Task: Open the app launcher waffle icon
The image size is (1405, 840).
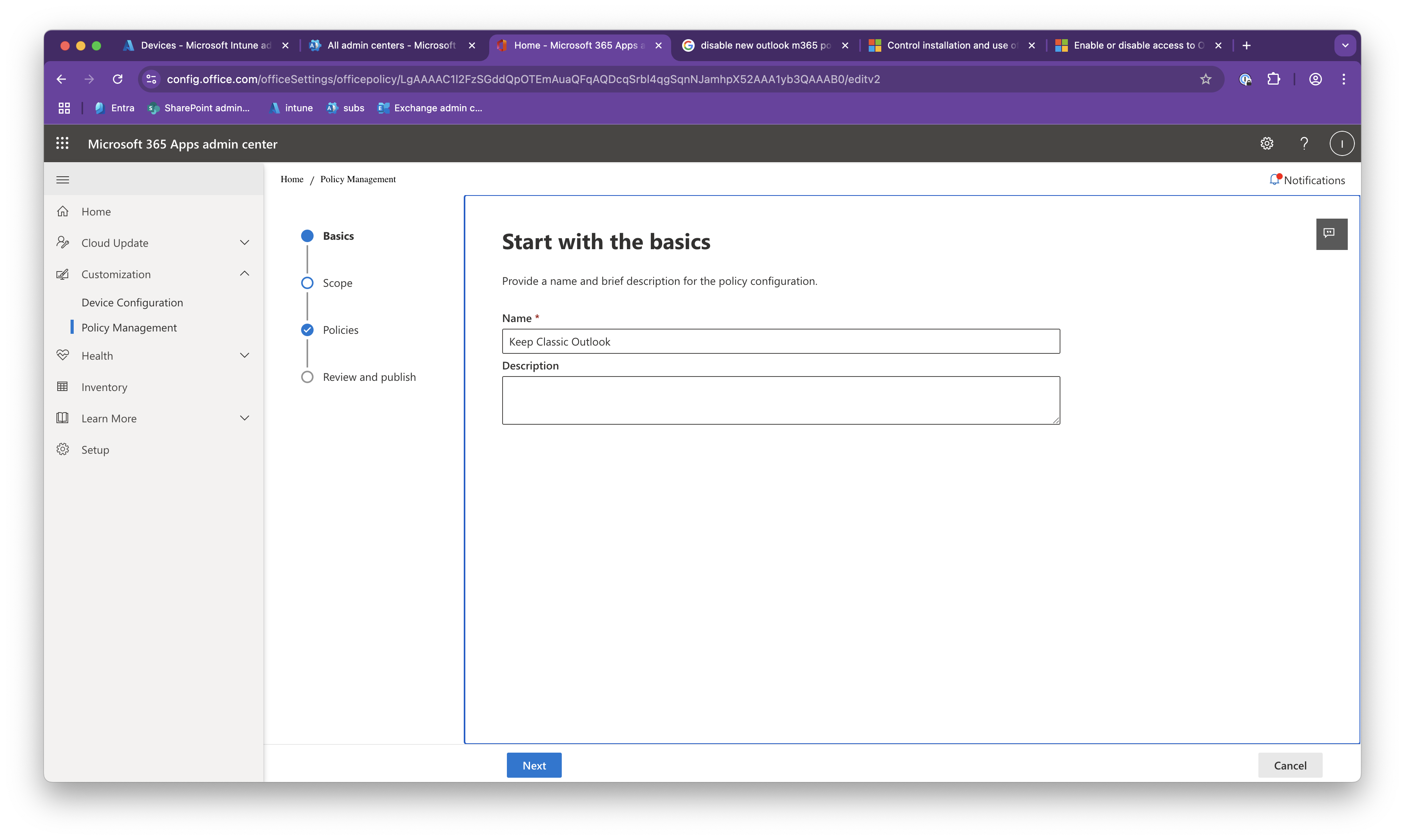Action: (62, 144)
